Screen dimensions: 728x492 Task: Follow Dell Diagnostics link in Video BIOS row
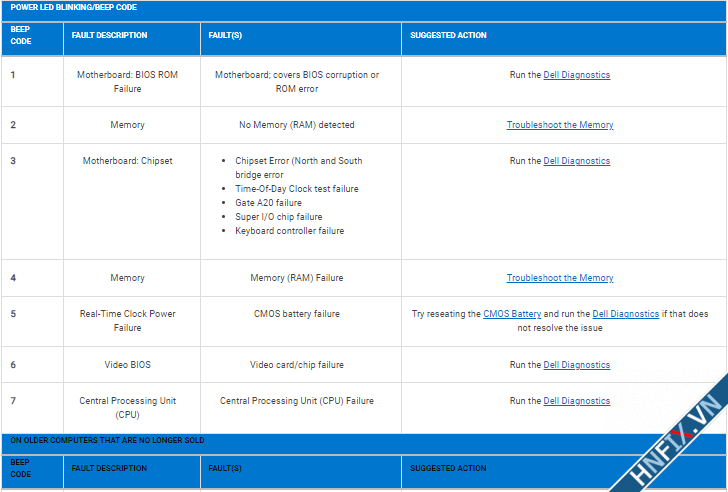coord(576,365)
